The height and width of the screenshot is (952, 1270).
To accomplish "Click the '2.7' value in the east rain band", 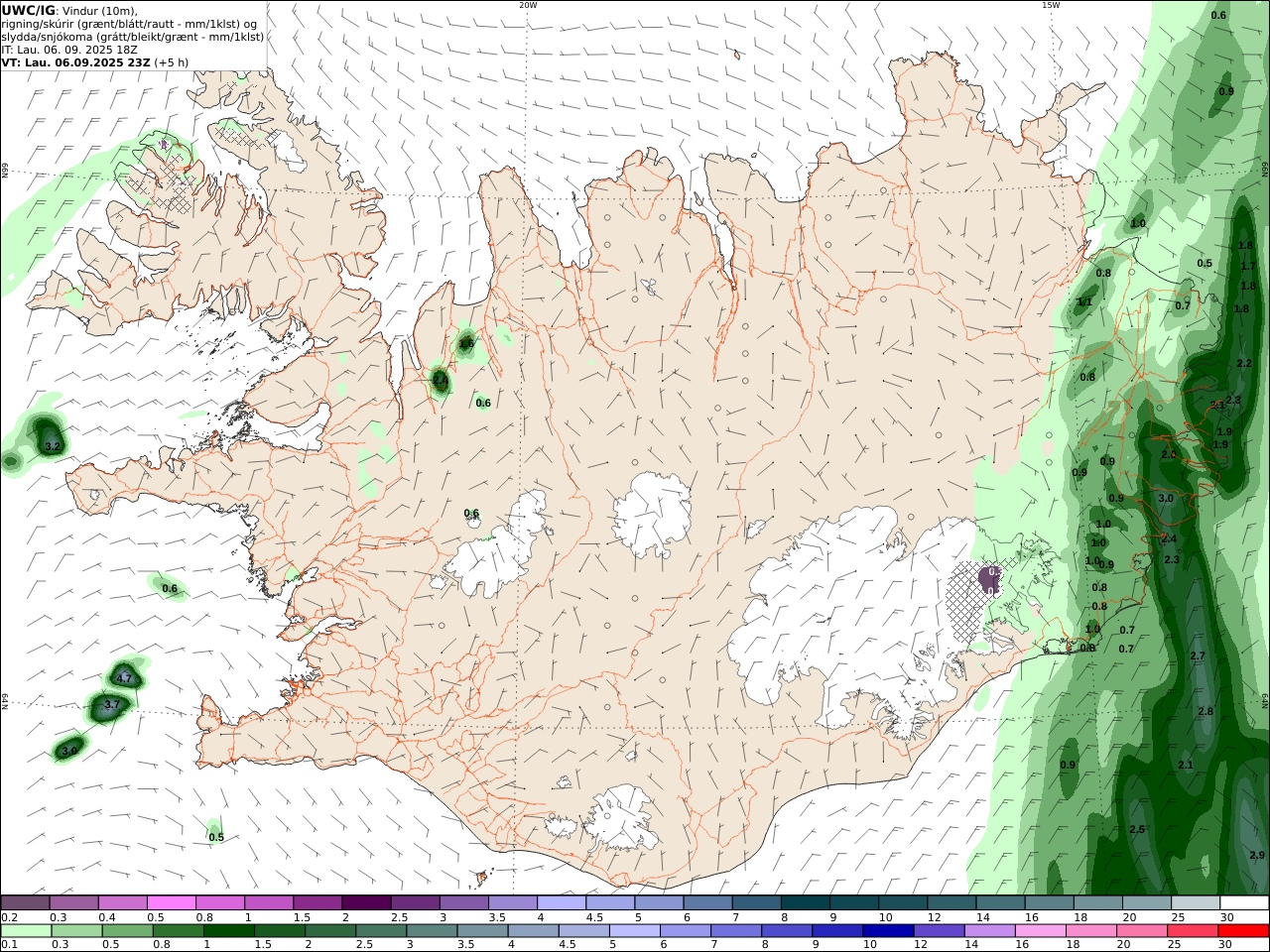I will pos(1198,656).
